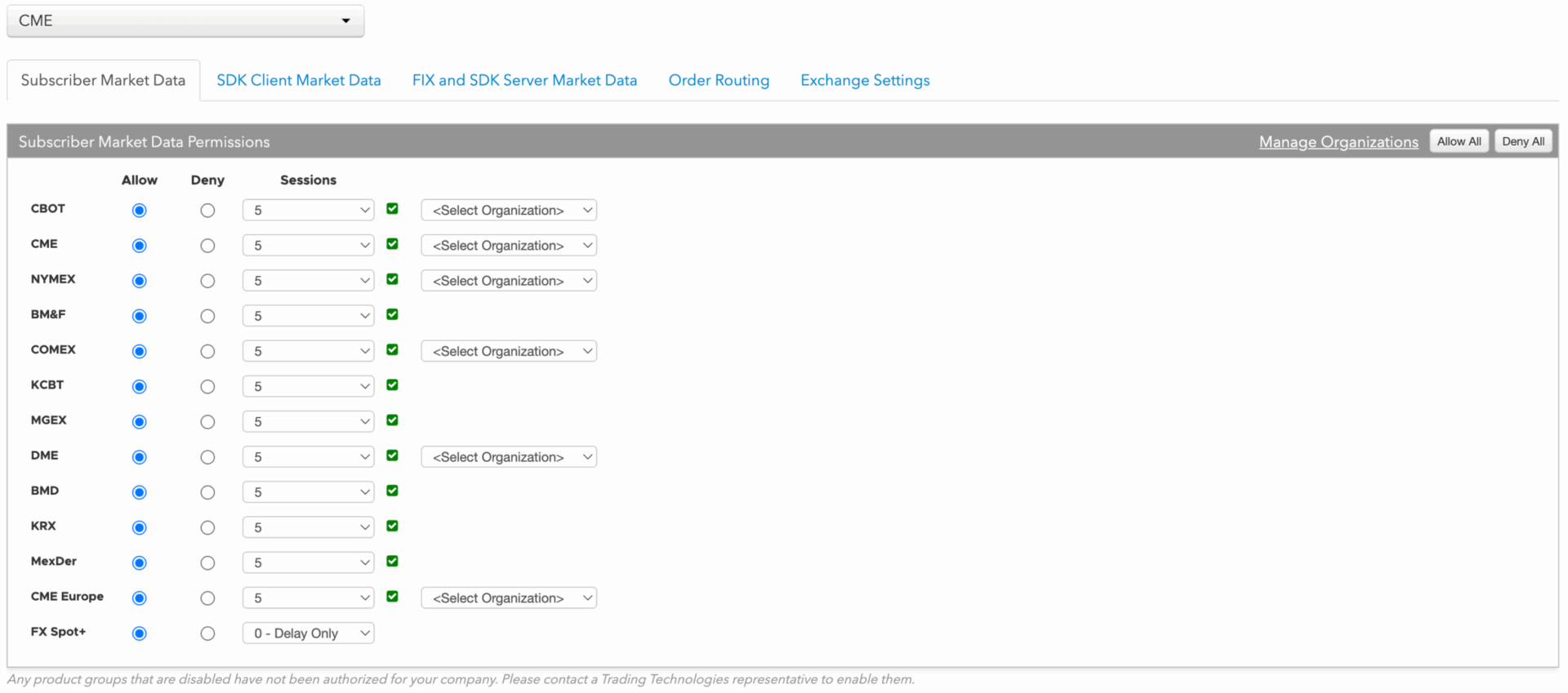This screenshot has height=693, width=1568.
Task: Open DME sessions dropdown
Action: (x=309, y=456)
